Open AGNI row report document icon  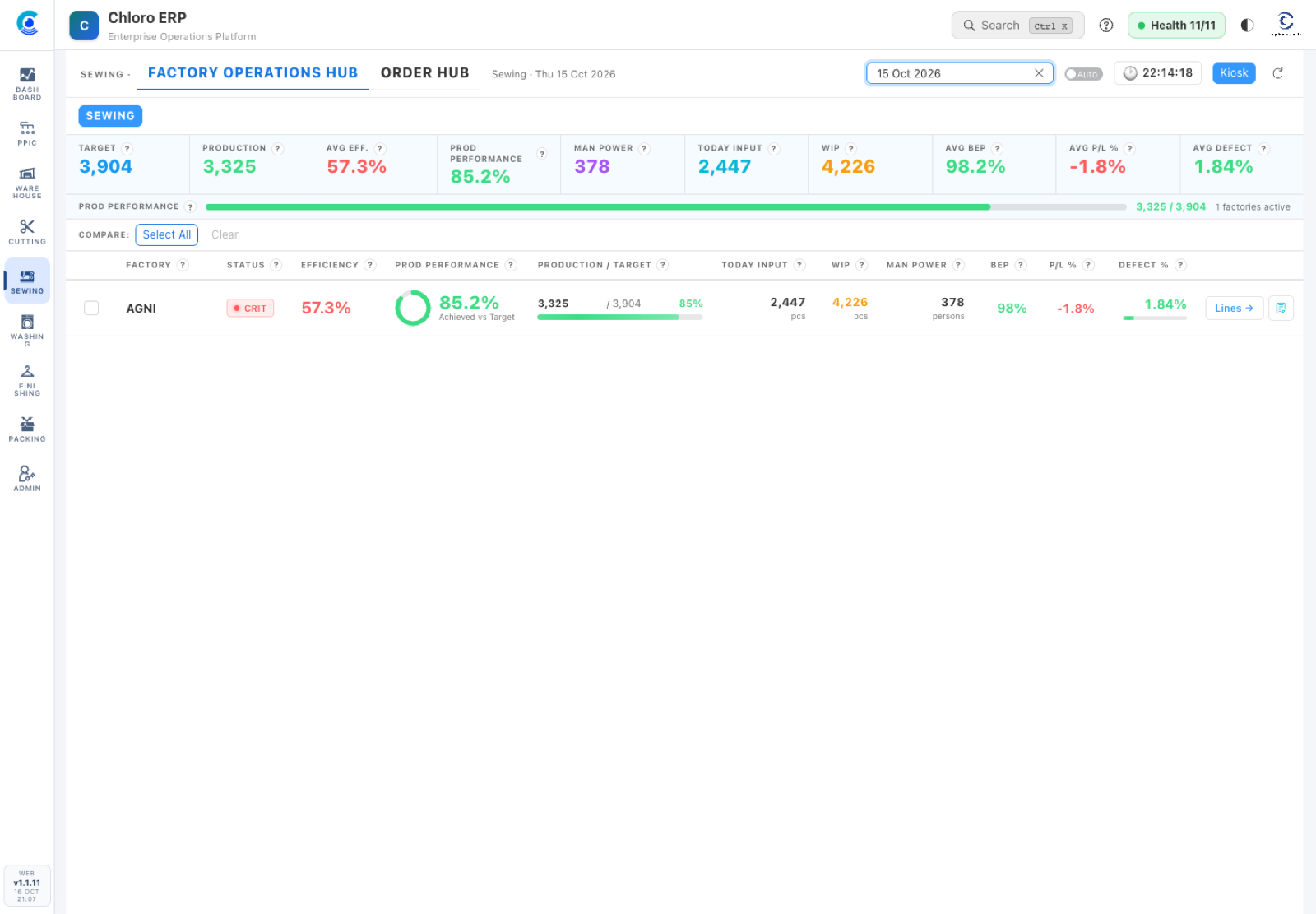1281,308
